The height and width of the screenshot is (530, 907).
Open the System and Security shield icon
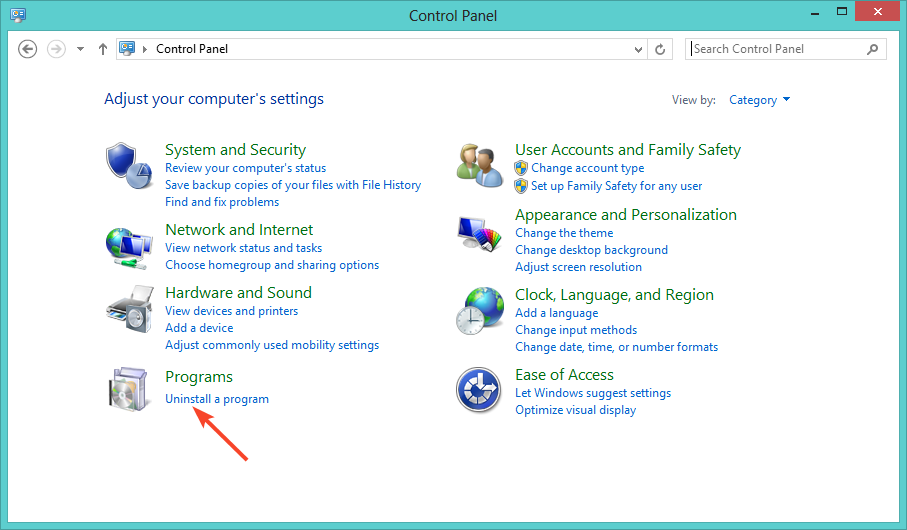129,166
